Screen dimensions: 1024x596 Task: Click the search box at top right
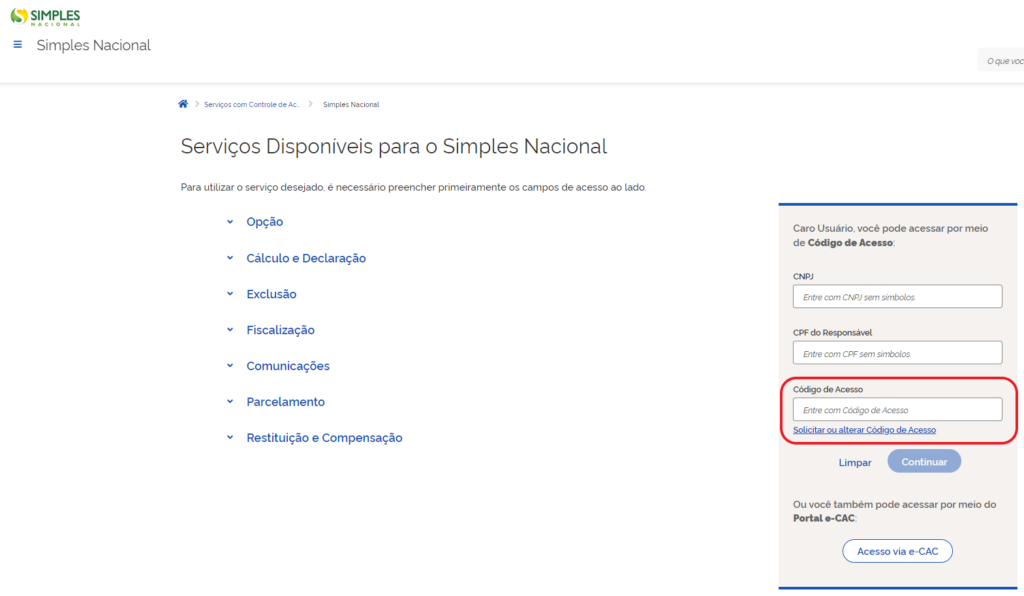click(1002, 61)
